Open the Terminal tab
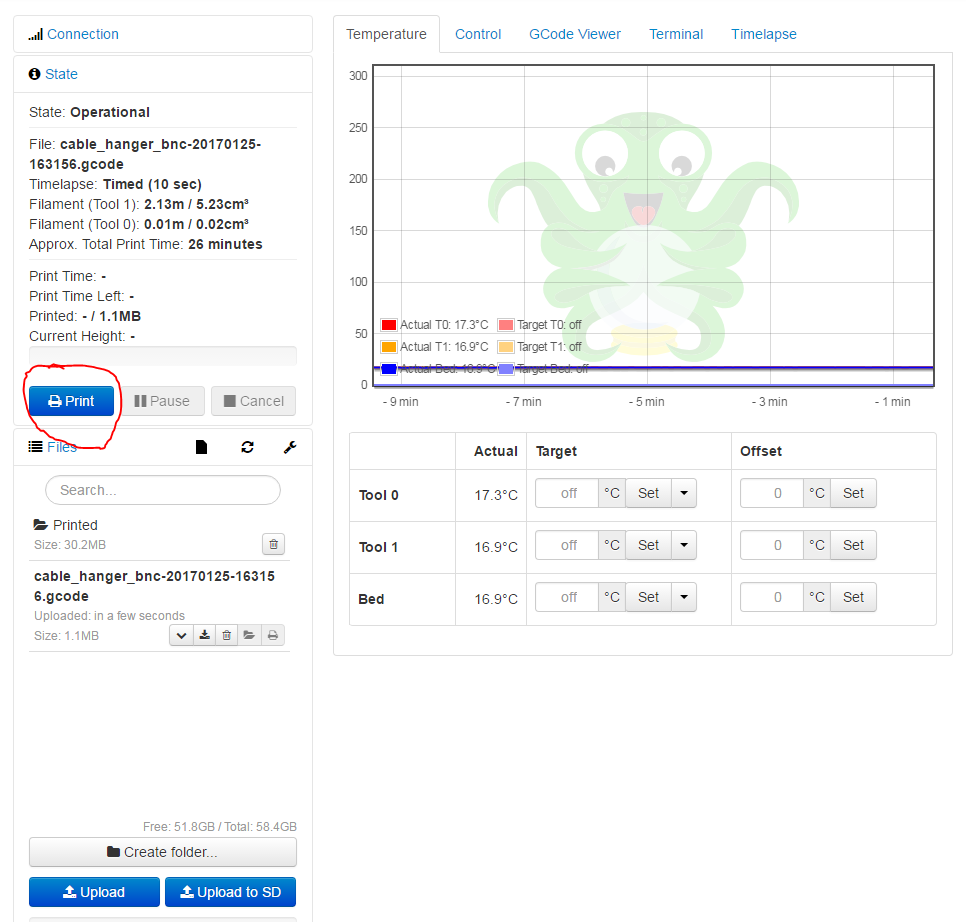 [676, 34]
